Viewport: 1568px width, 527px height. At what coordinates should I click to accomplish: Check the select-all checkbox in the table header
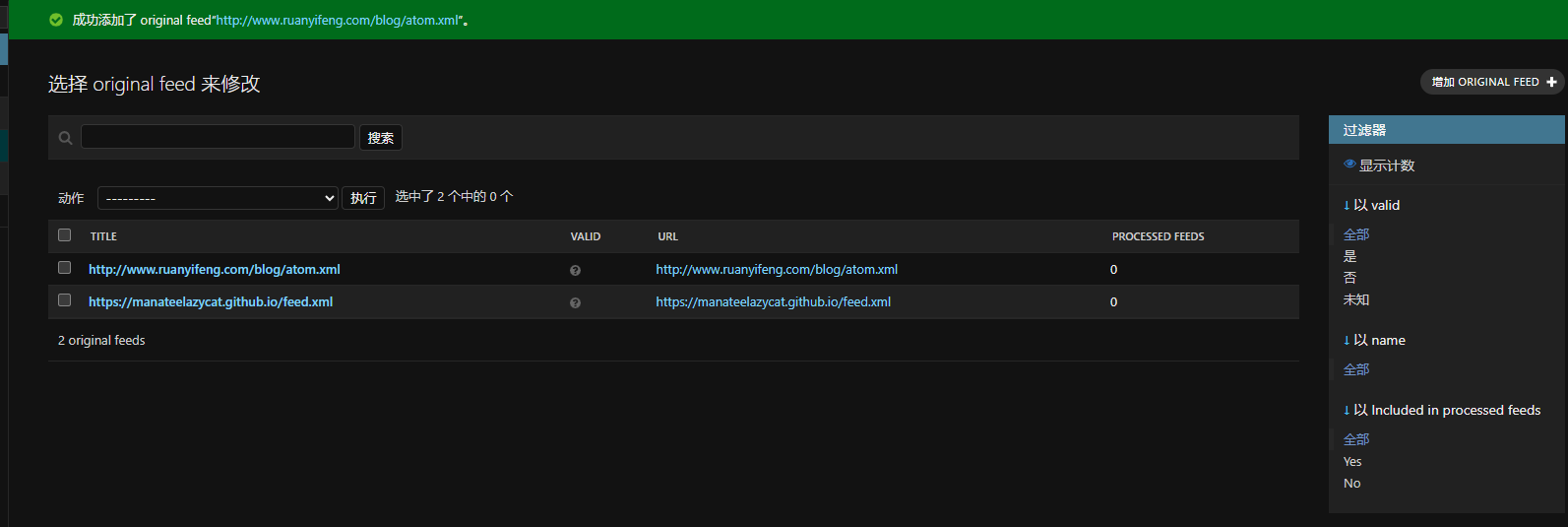pos(65,235)
